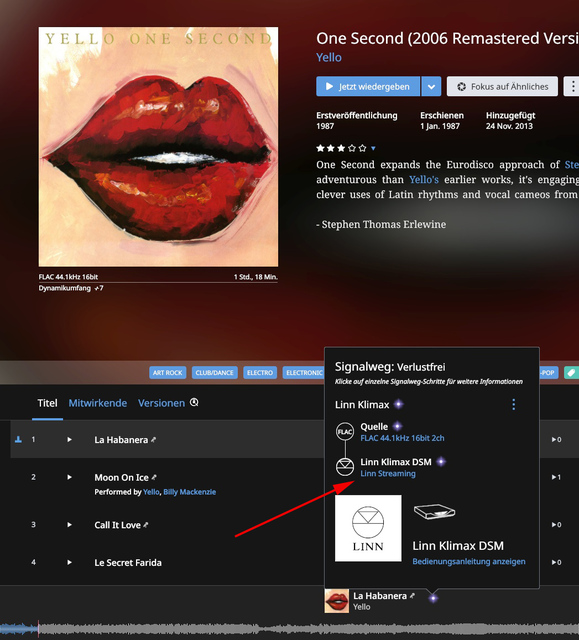Play track 4 Le Secret Farida

click(69, 562)
